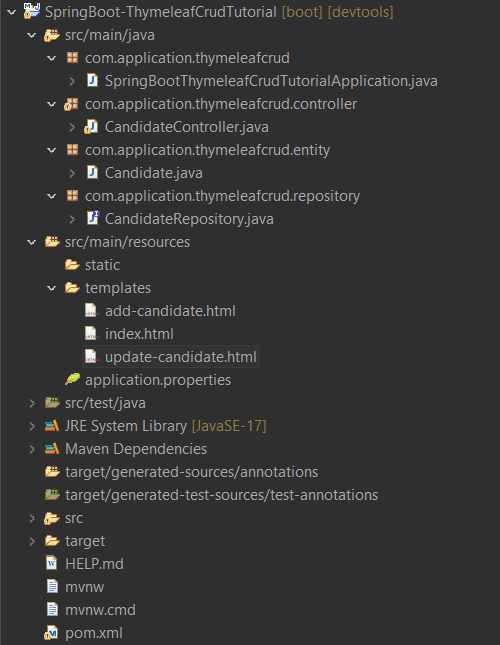Screen dimensions: 500x645
Task: Click the src/main/resources folder icon
Action: pos(52,241)
